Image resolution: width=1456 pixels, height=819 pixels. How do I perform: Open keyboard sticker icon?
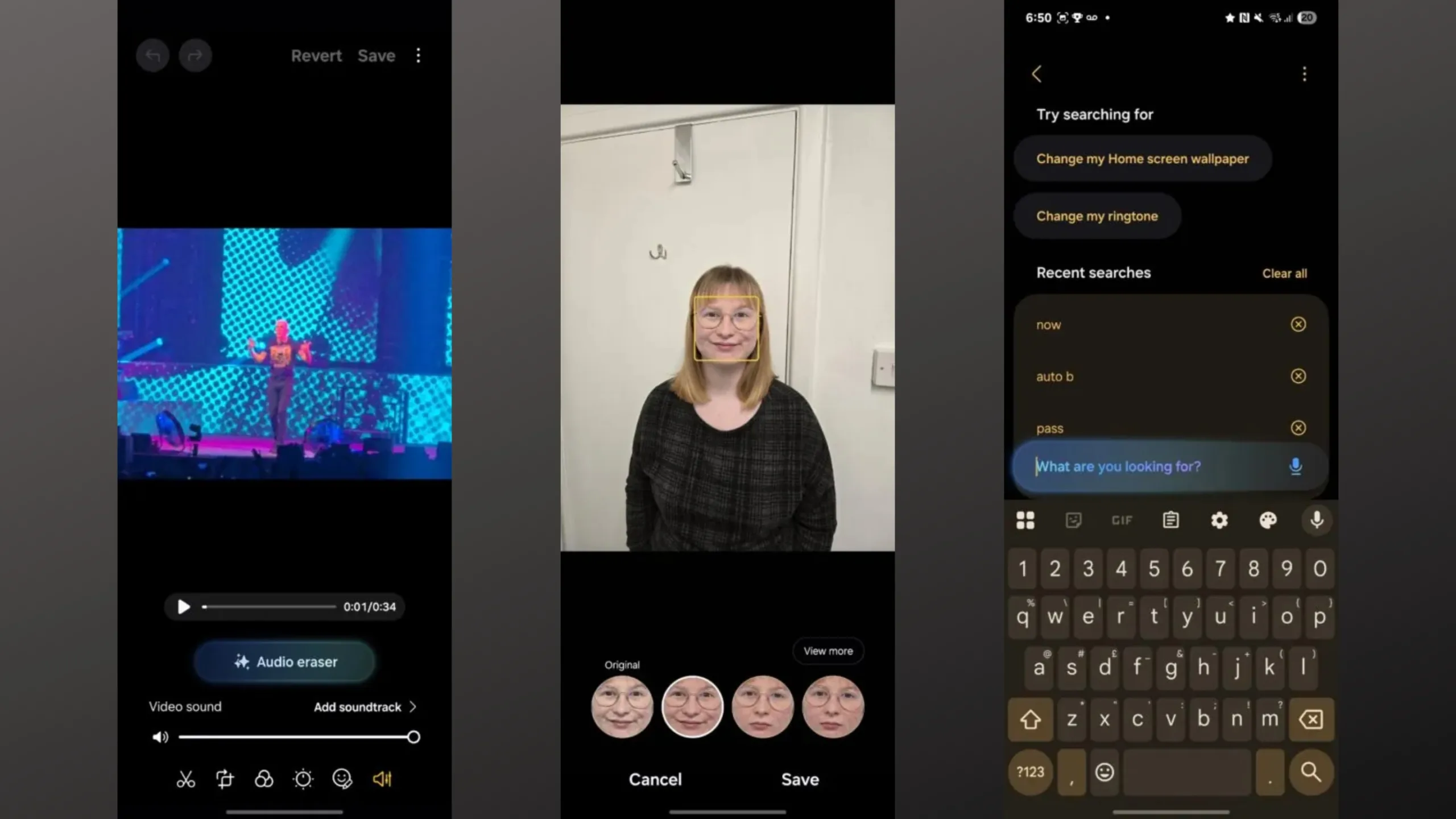[1073, 520]
